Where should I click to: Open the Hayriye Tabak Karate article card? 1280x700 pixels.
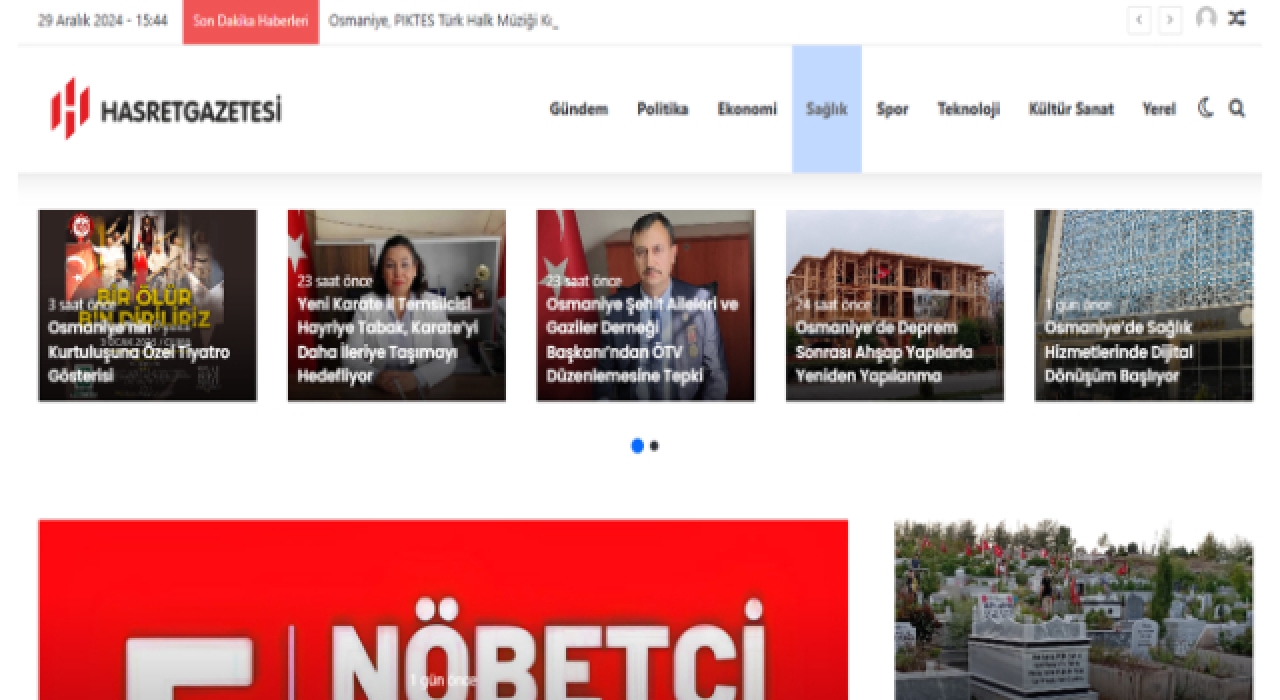pyautogui.click(x=397, y=305)
